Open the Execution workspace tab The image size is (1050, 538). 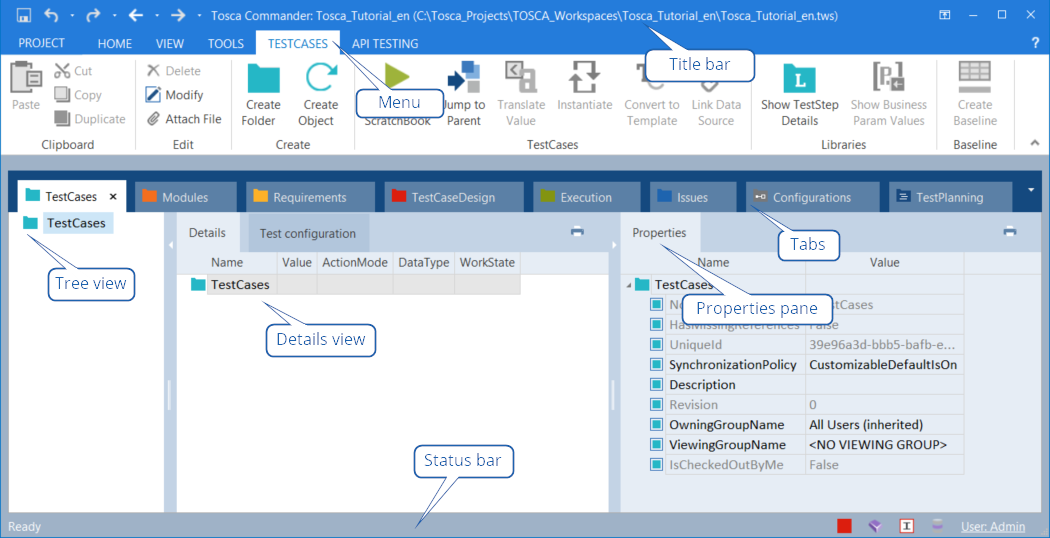click(586, 197)
